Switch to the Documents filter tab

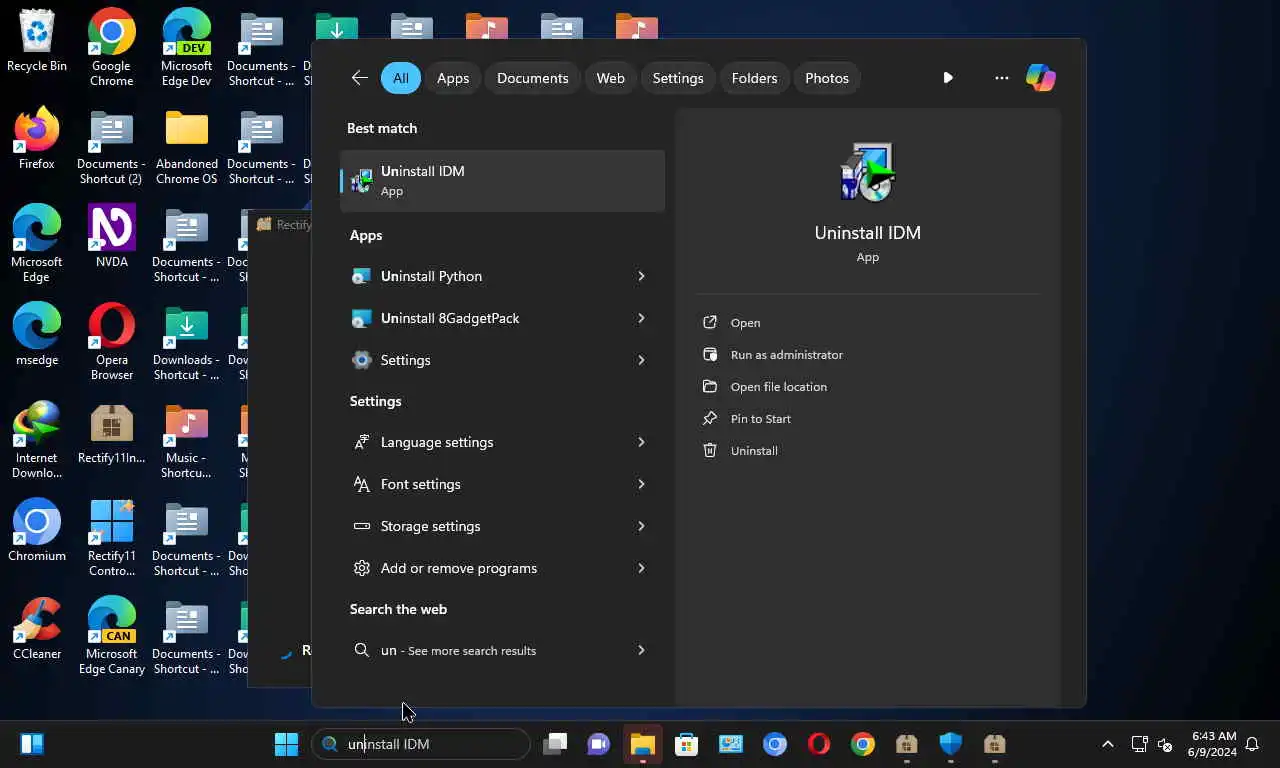[x=532, y=78]
